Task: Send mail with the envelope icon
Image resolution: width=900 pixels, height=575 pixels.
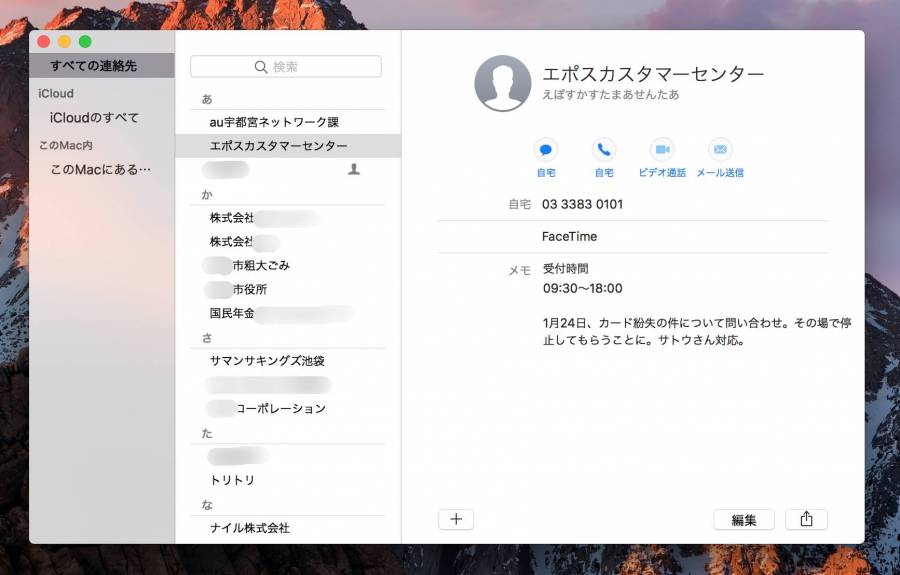Action: (x=720, y=150)
